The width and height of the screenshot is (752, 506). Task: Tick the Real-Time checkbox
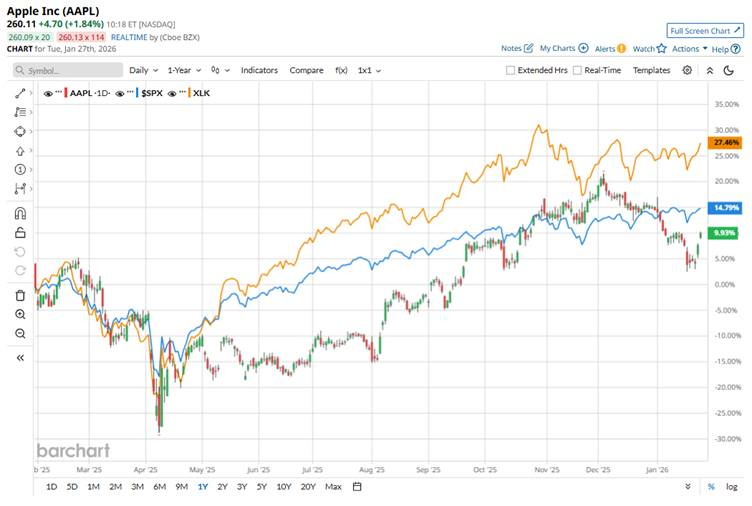[578, 71]
